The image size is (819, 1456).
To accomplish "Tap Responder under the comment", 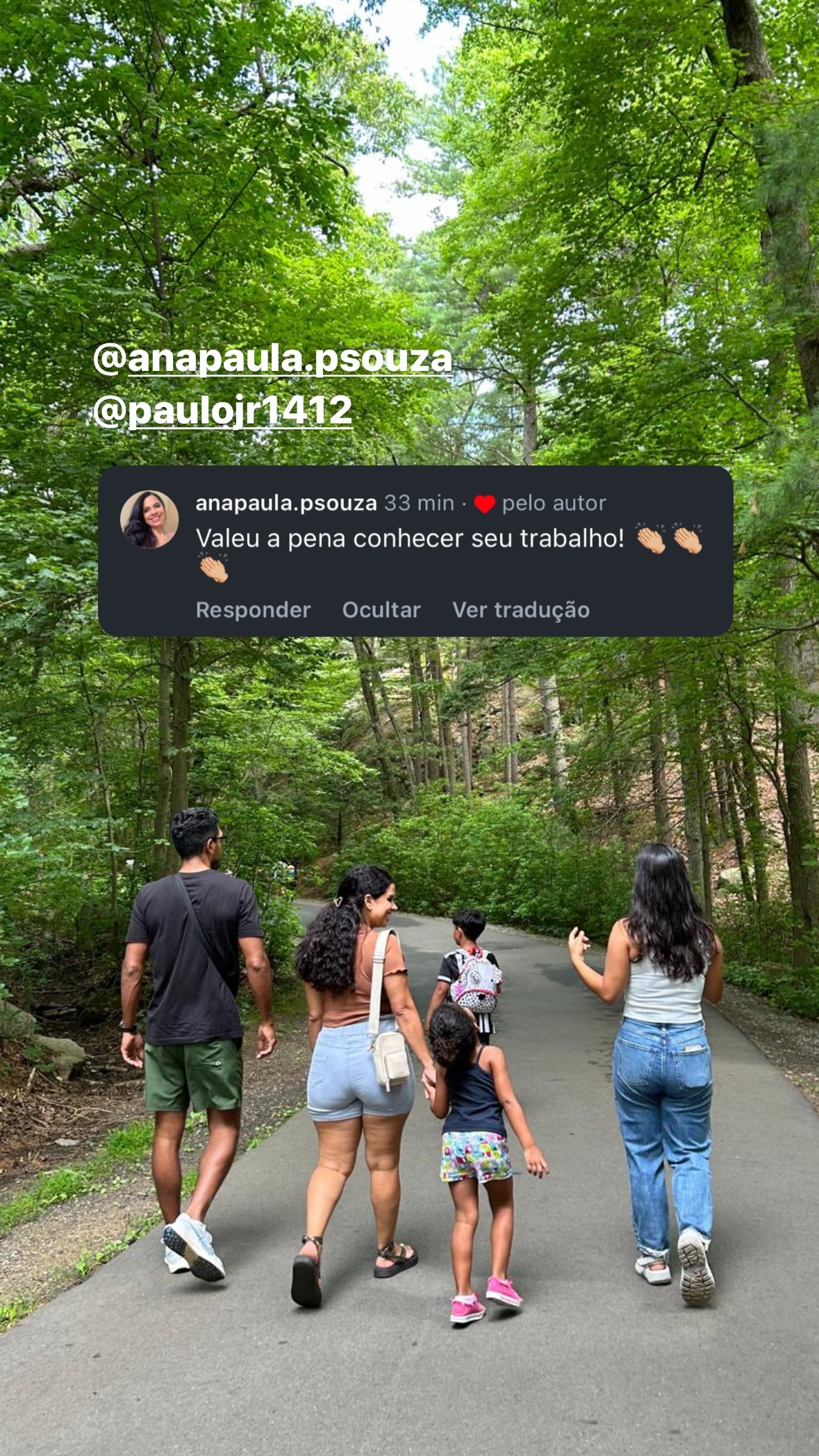I will (x=254, y=610).
